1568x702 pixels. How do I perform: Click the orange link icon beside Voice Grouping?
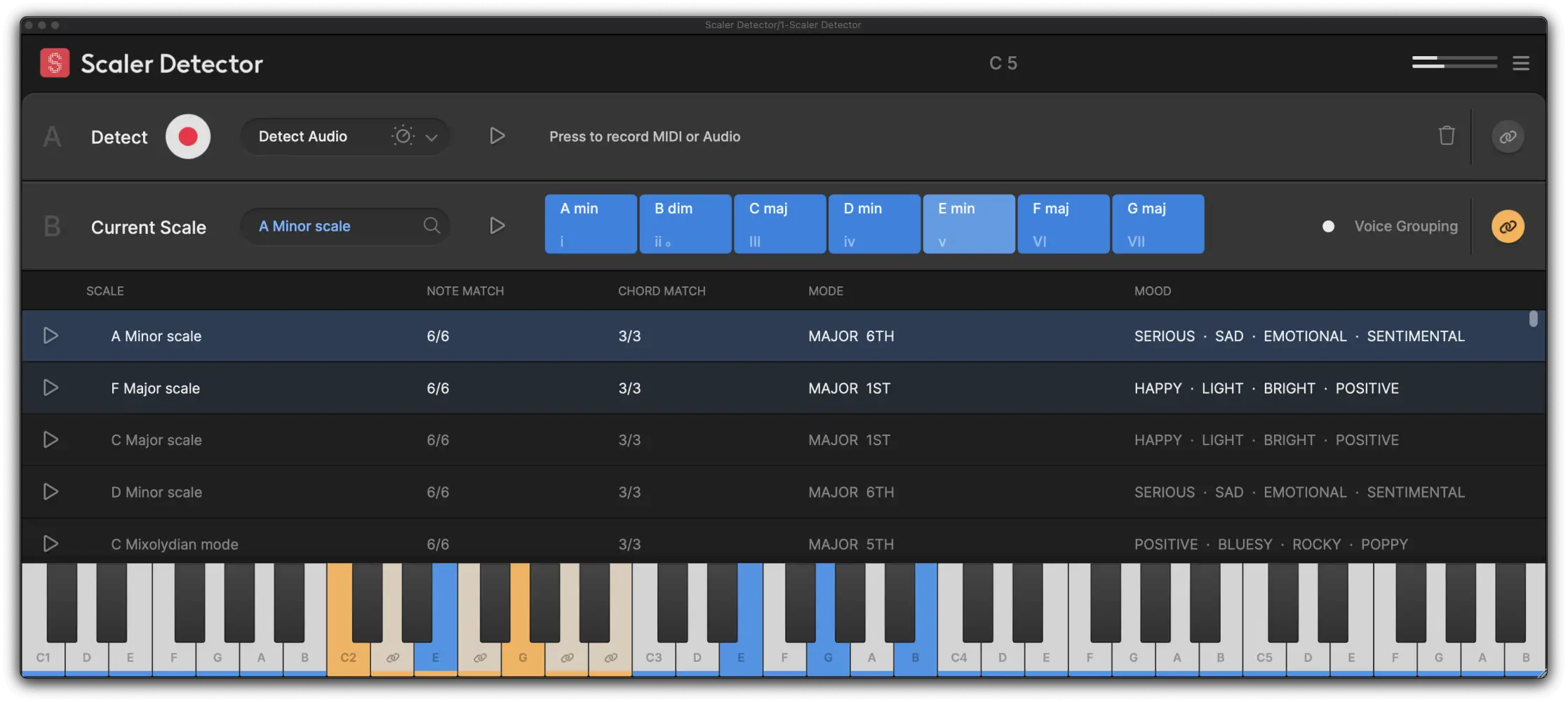click(x=1508, y=226)
